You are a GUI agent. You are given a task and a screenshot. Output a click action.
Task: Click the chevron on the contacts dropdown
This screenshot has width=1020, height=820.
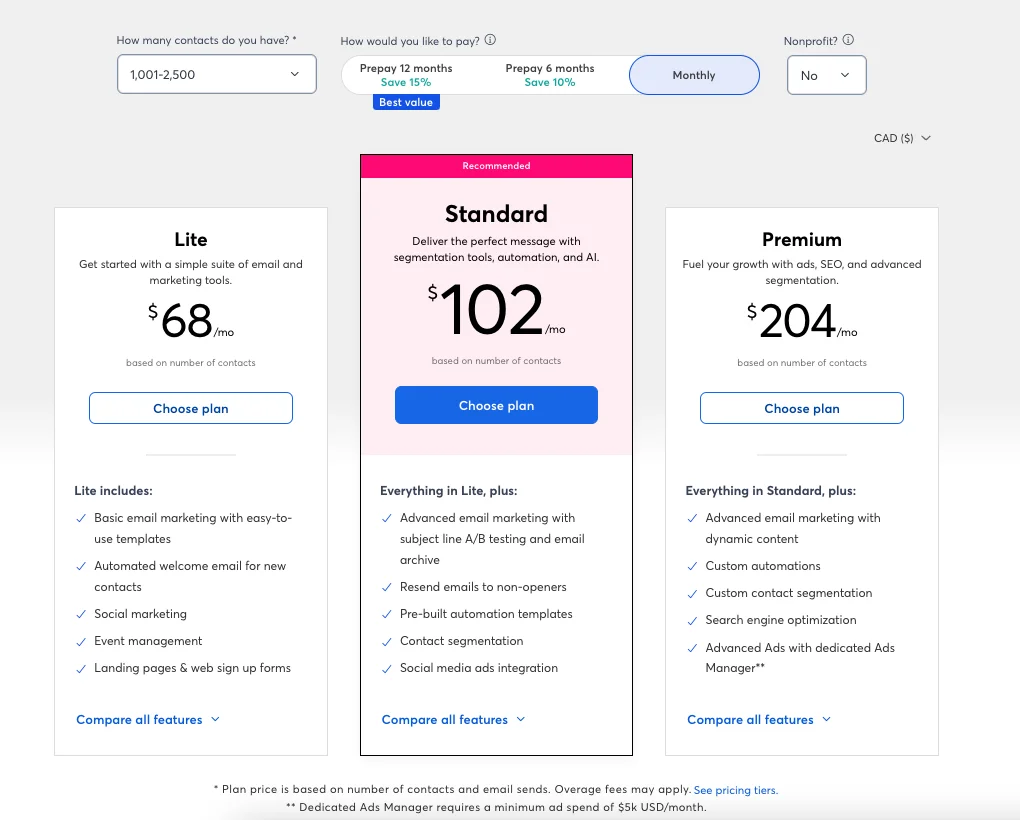pyautogui.click(x=294, y=74)
